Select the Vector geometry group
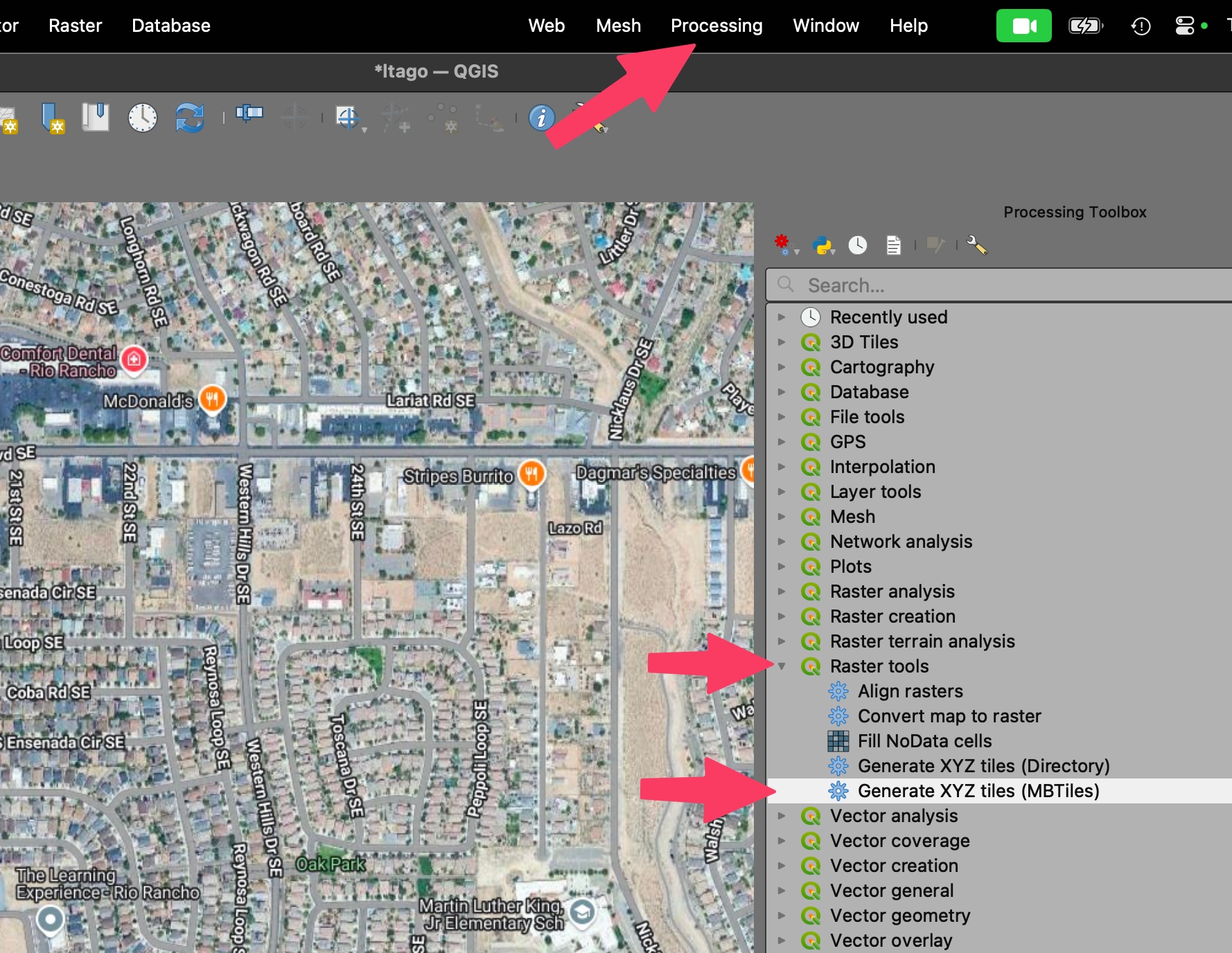This screenshot has height=953, width=1232. (x=900, y=916)
